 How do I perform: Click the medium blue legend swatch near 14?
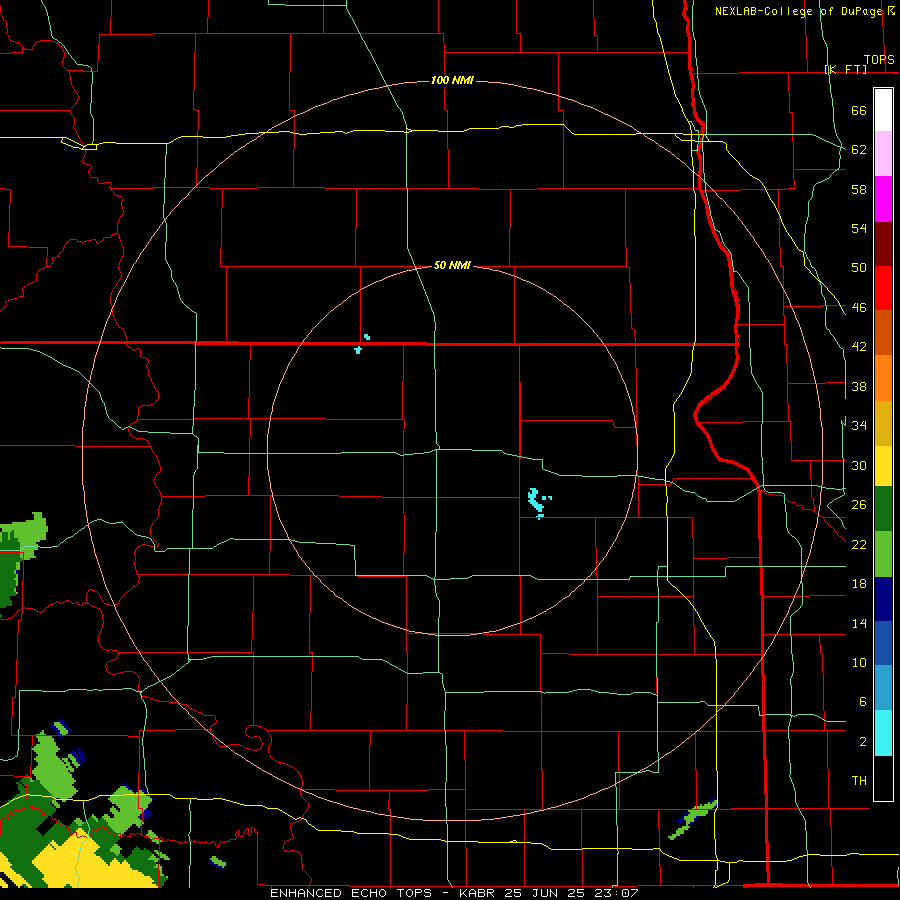click(x=883, y=643)
